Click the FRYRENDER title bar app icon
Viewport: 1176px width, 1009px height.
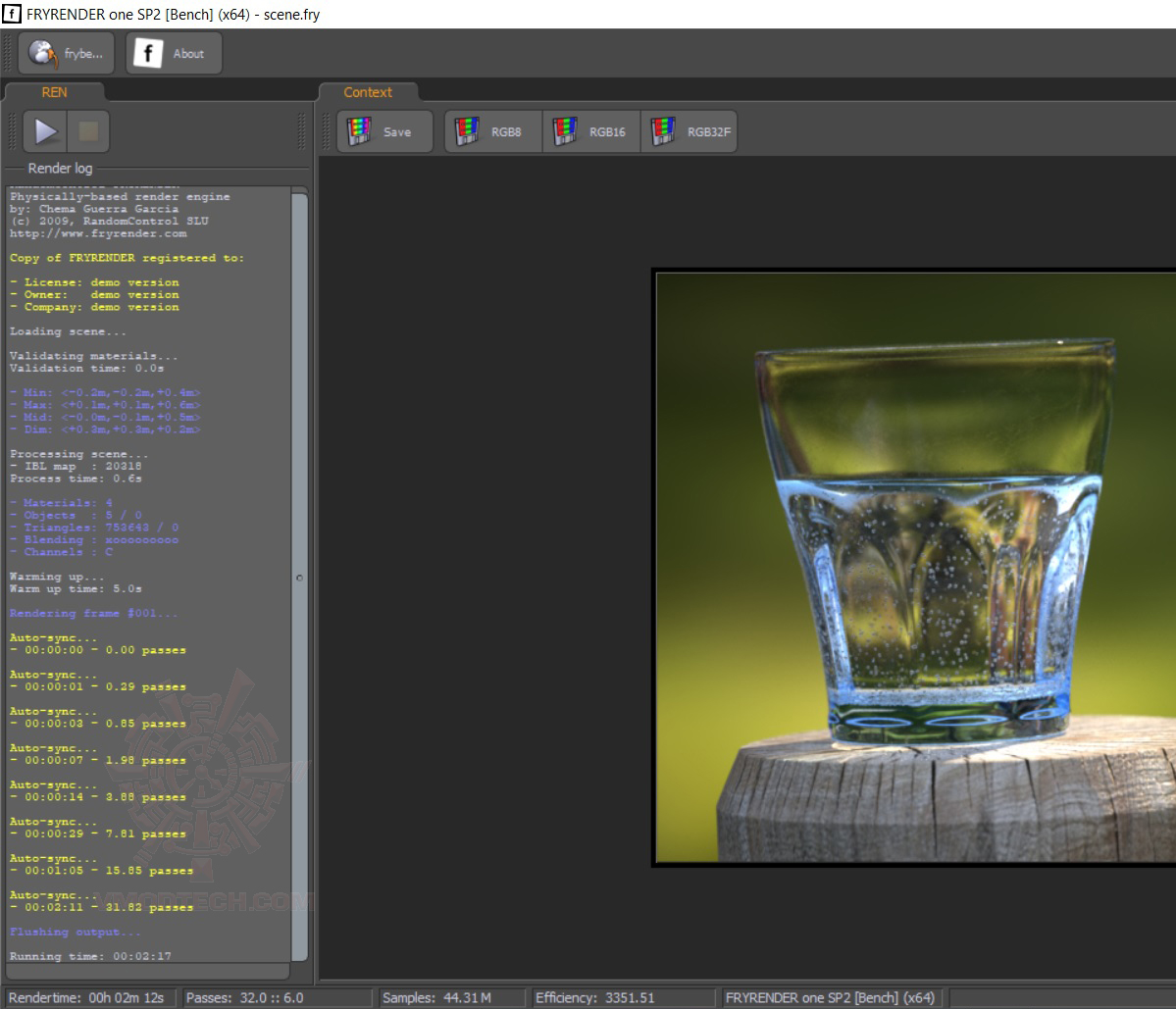click(x=13, y=14)
